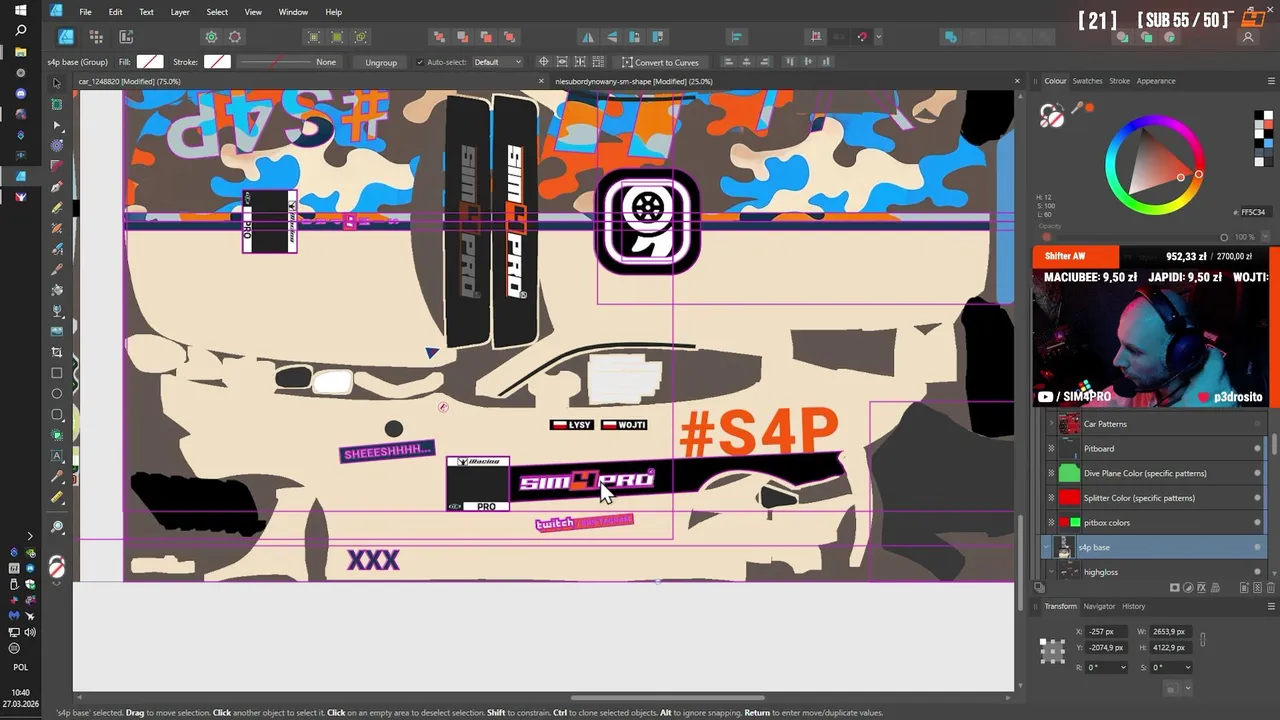Viewport: 1280px width, 720px height.
Task: Collapse the highgloss layer group
Action: click(x=1051, y=572)
